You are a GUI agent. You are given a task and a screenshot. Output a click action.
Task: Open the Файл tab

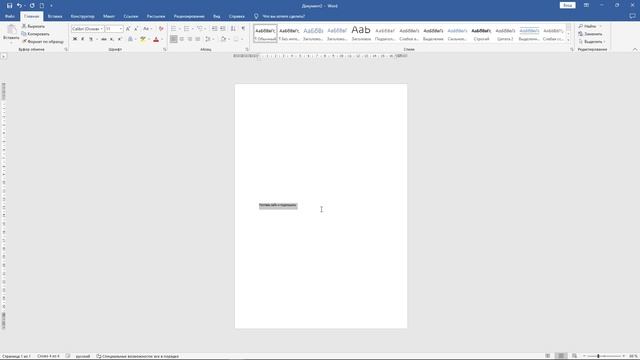click(10, 16)
